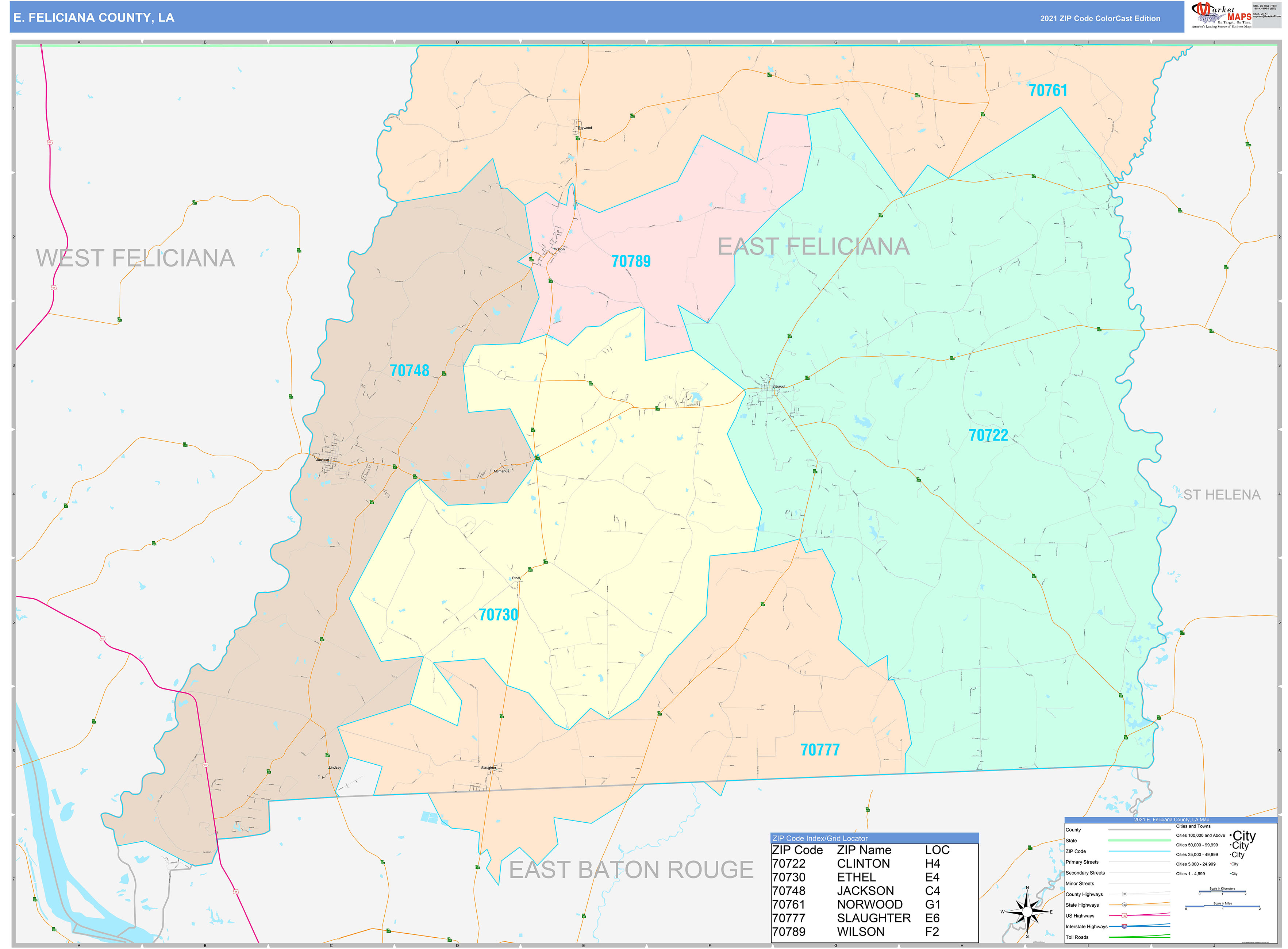The height and width of the screenshot is (949, 1288).
Task: Toggle the Secondary Streets legend entry
Action: [x=1086, y=873]
